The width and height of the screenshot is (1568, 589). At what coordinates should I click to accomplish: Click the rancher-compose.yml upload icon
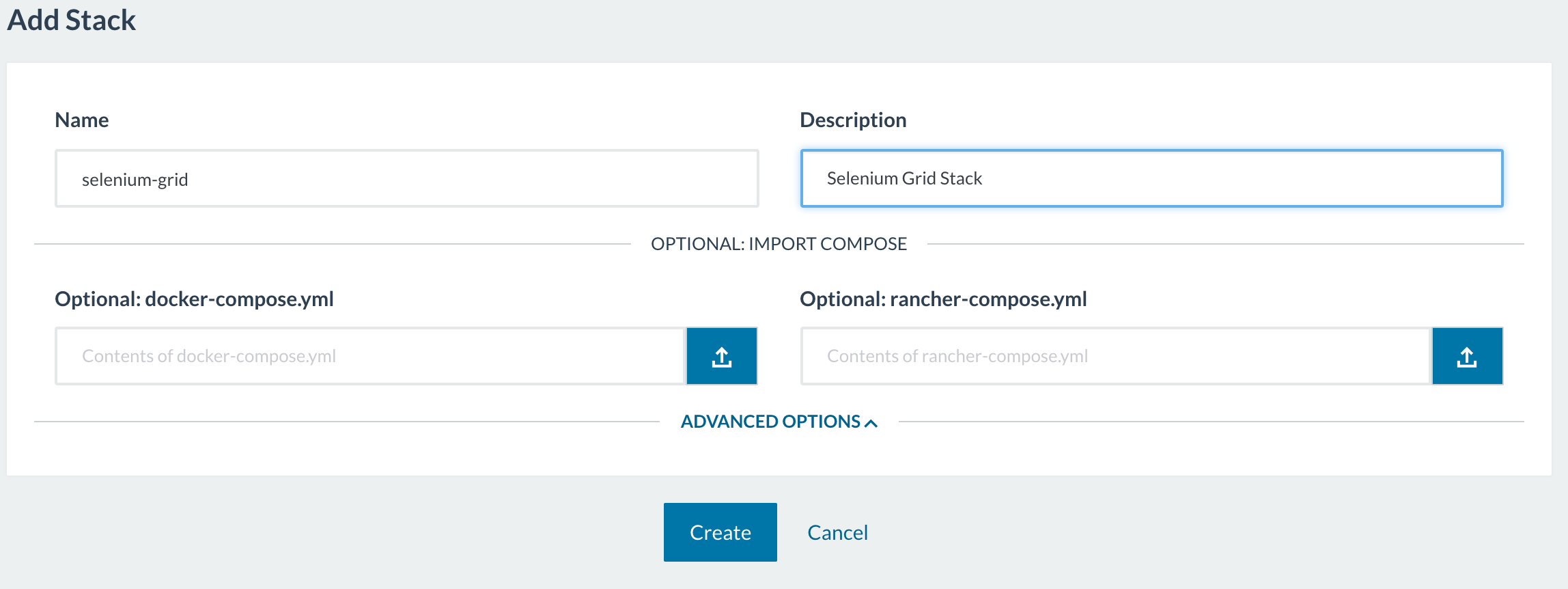pos(1467,356)
